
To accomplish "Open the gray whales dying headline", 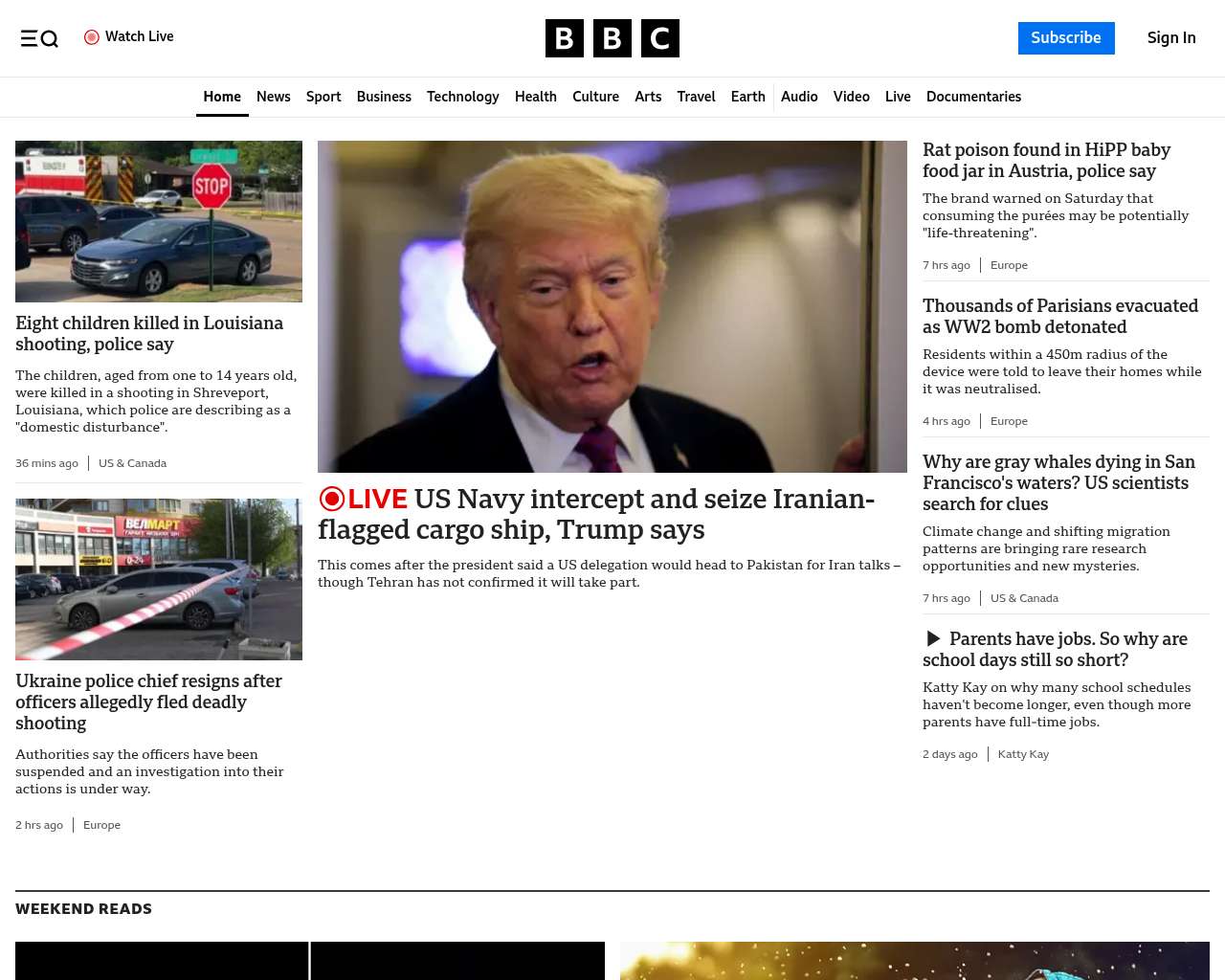I will (1058, 482).
